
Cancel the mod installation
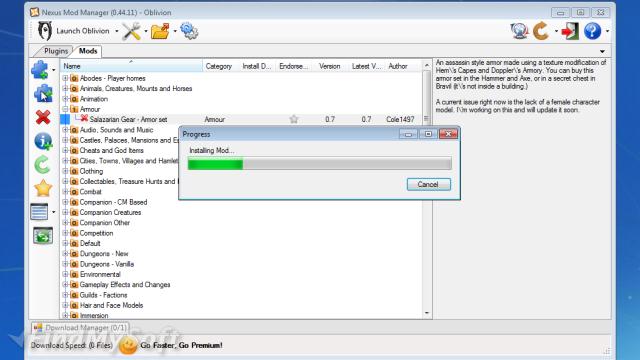429,184
